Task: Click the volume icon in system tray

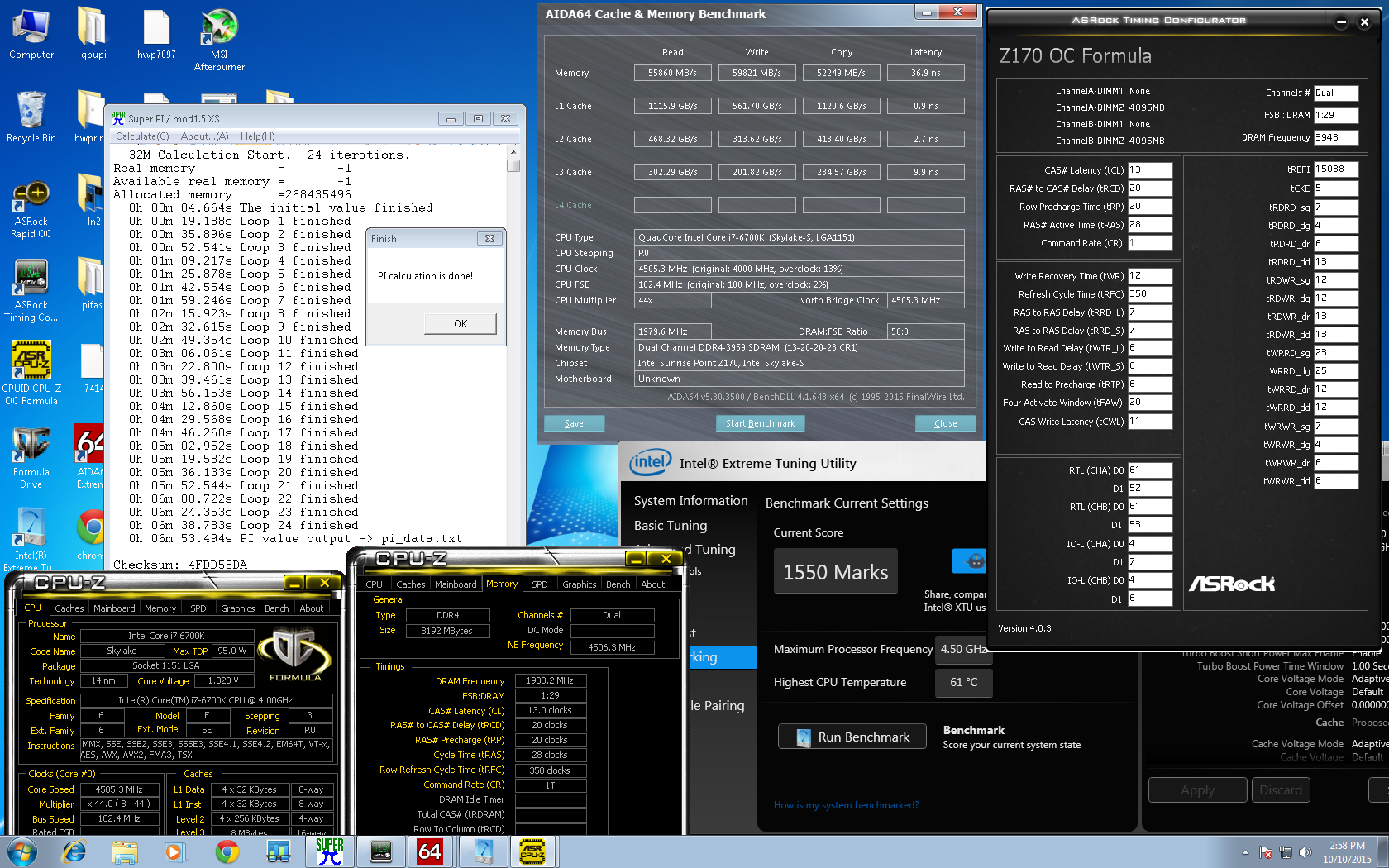Action: [1305, 852]
